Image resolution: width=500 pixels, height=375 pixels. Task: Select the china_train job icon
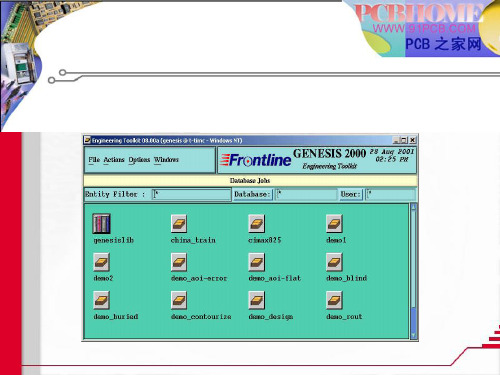[x=179, y=223]
